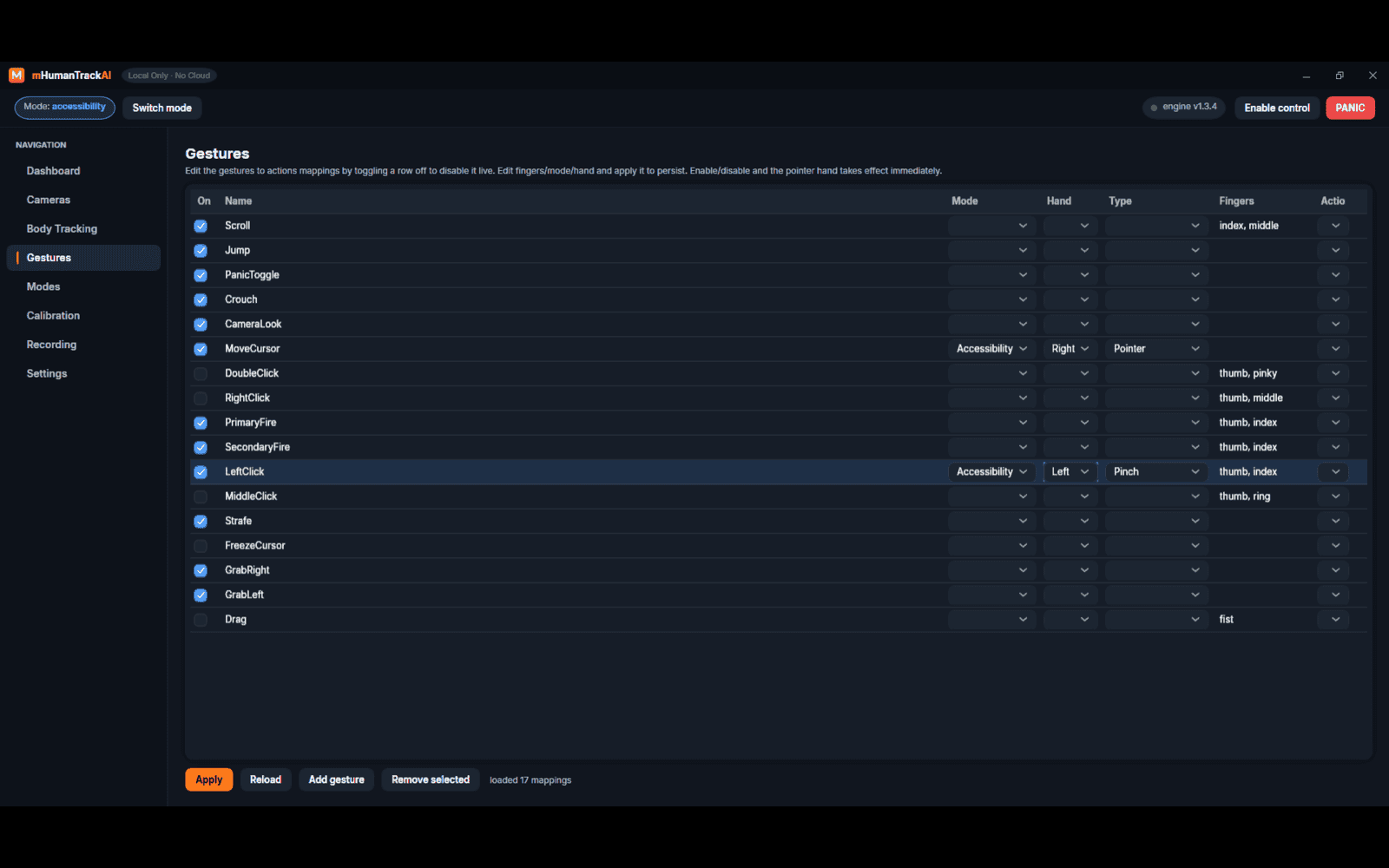Click the engine v1.3.4 status indicator

1183,108
